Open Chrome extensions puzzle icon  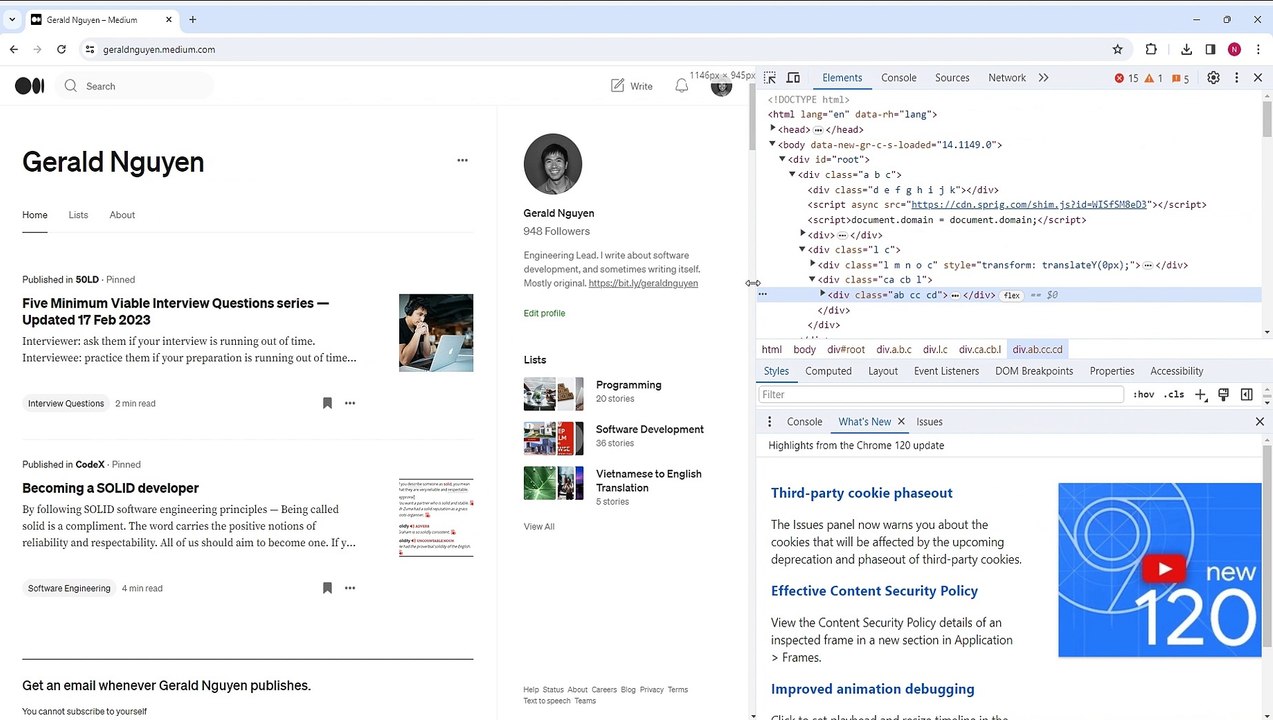(x=1151, y=49)
